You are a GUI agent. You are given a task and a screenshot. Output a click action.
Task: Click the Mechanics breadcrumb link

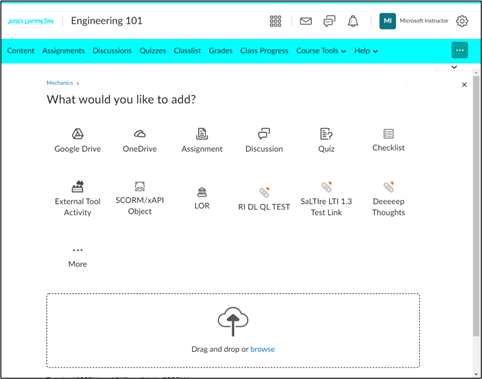tap(60, 83)
